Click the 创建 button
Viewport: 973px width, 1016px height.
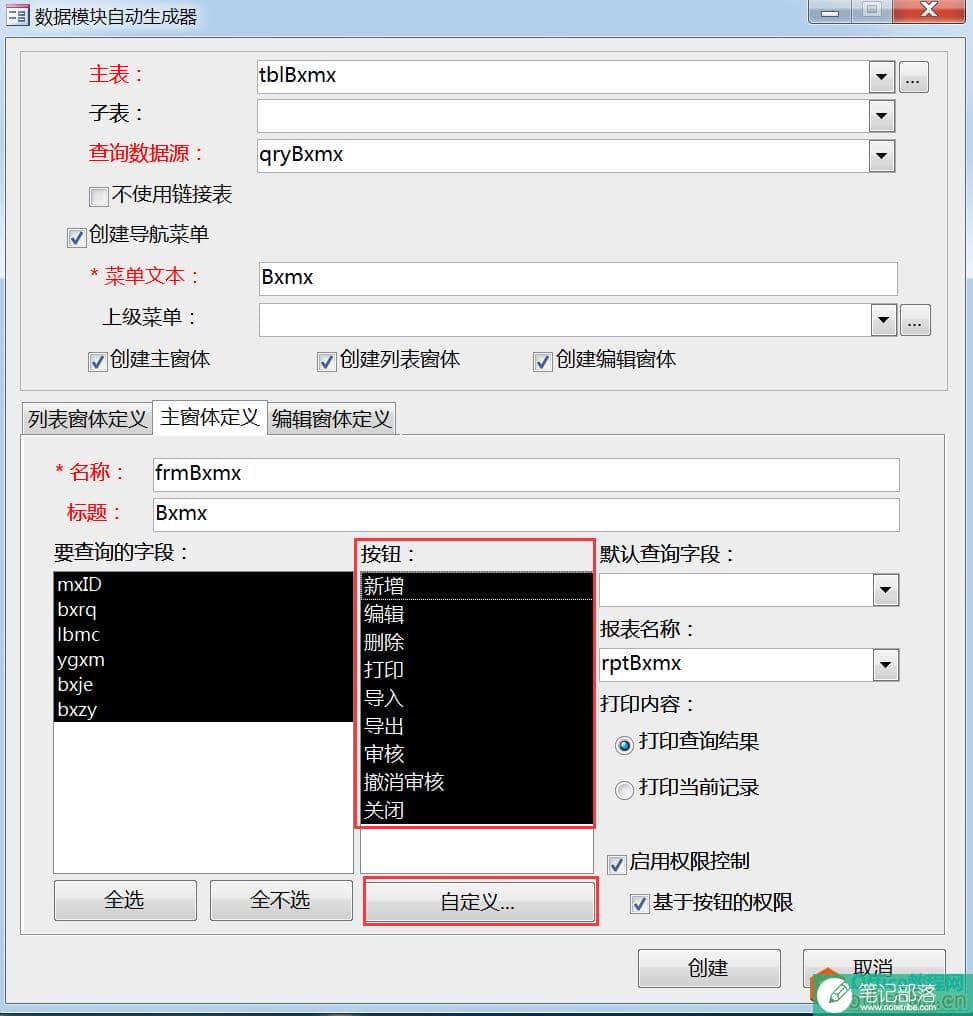click(x=709, y=968)
